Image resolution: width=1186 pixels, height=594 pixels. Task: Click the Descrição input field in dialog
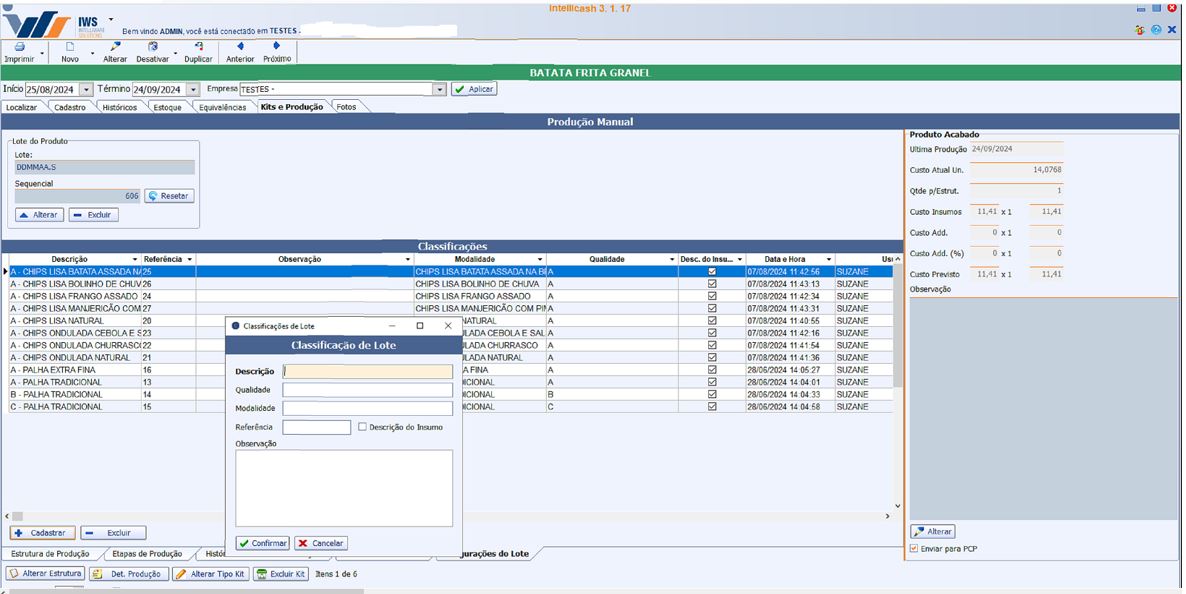(367, 371)
